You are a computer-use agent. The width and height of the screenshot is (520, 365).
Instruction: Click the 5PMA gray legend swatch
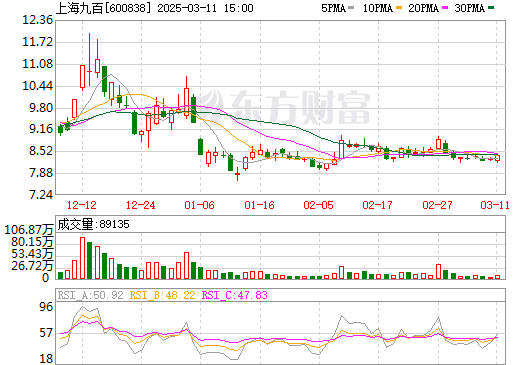click(351, 8)
